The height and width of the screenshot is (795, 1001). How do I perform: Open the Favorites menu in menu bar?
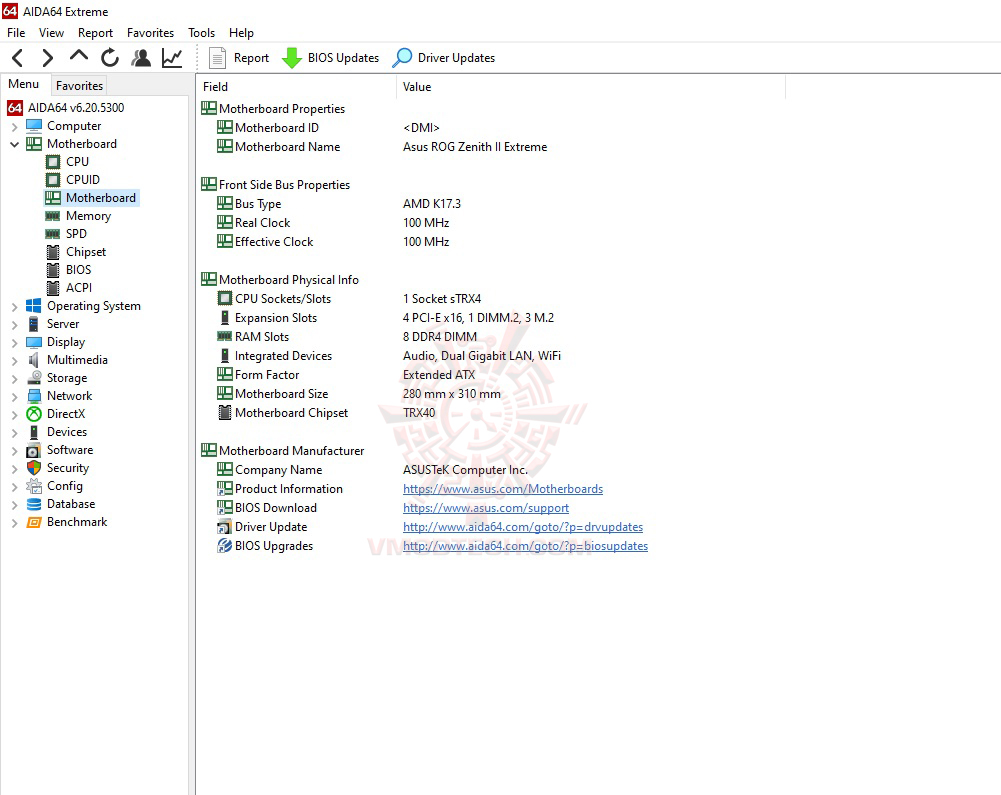click(x=150, y=33)
